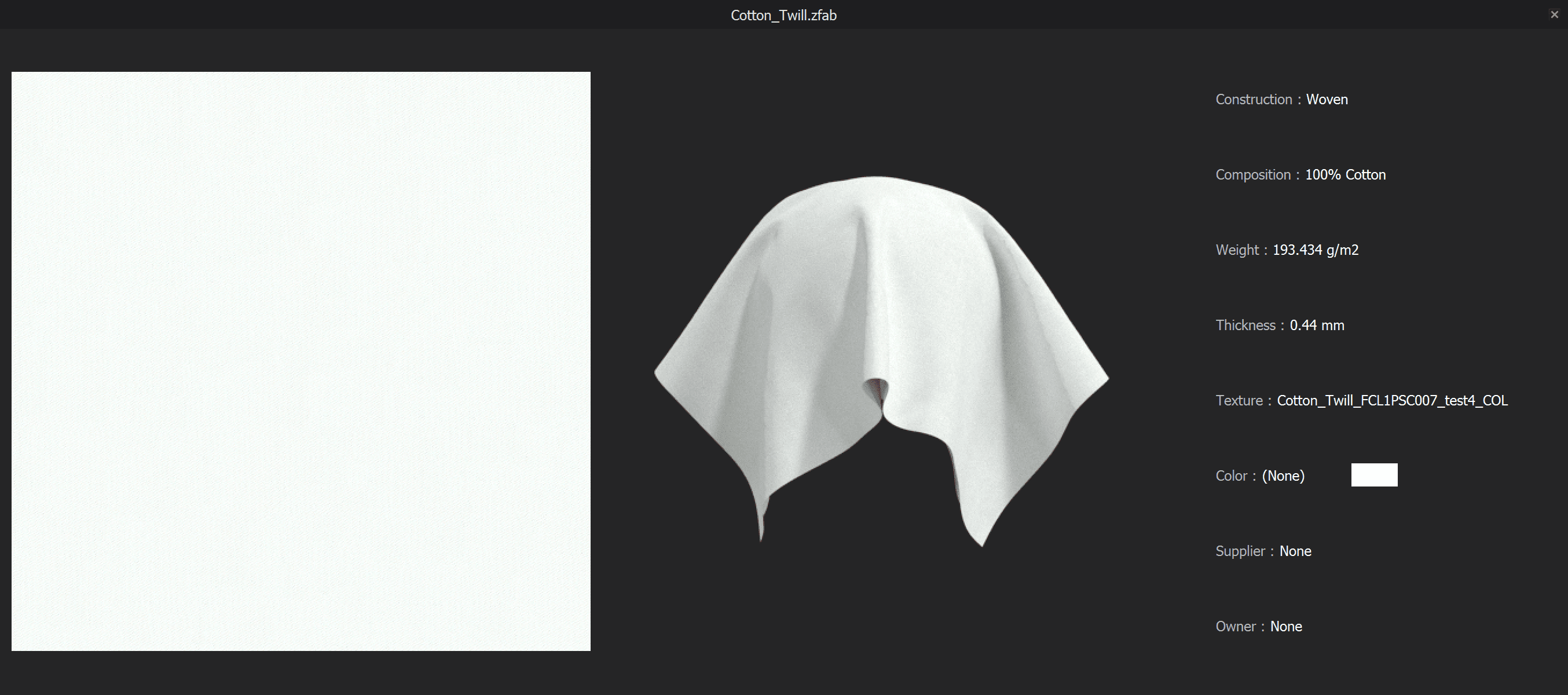
Task: Click the Construction value Woven
Action: point(1327,99)
